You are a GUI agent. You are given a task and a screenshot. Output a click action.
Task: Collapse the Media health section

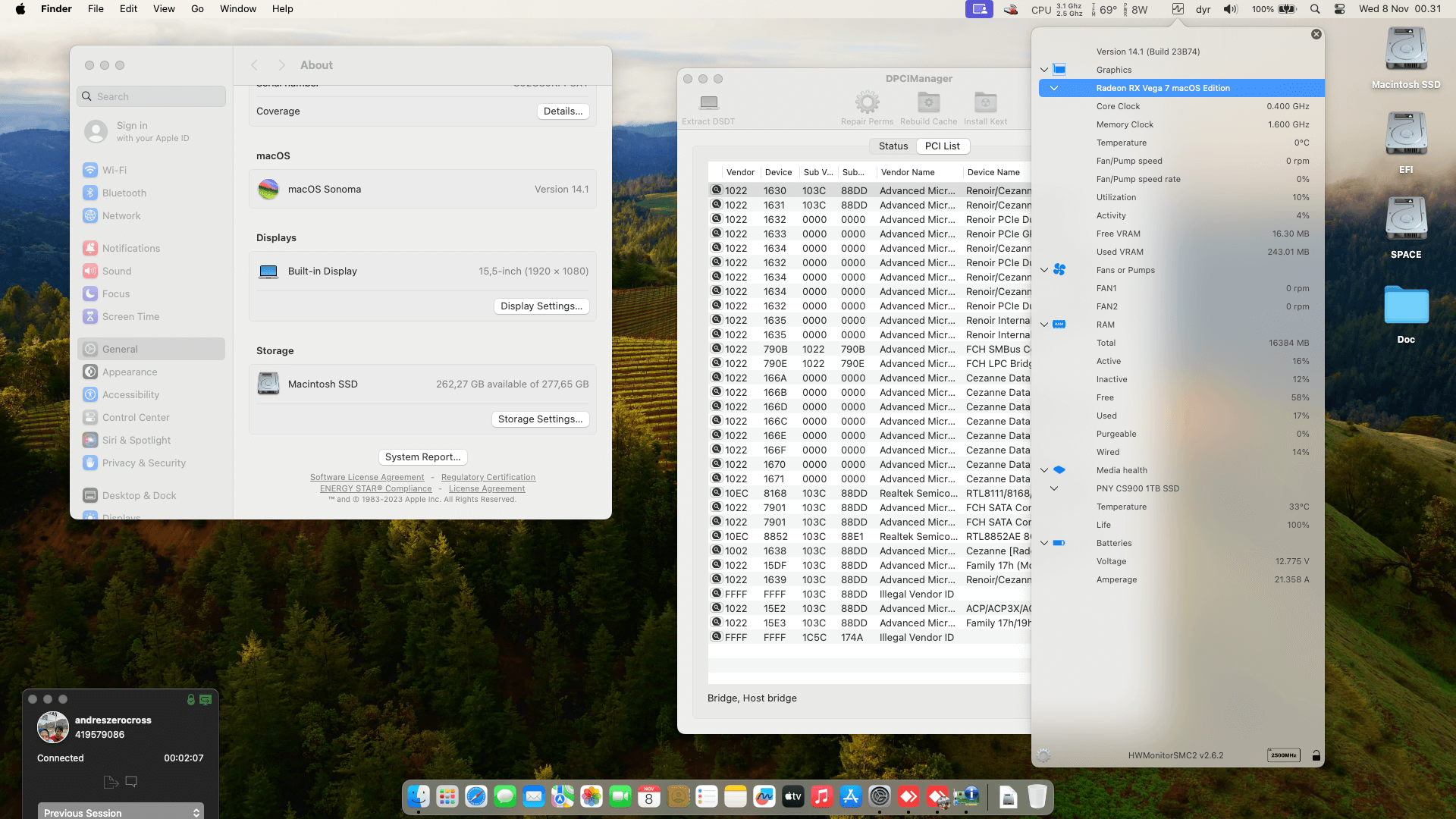pyautogui.click(x=1044, y=470)
